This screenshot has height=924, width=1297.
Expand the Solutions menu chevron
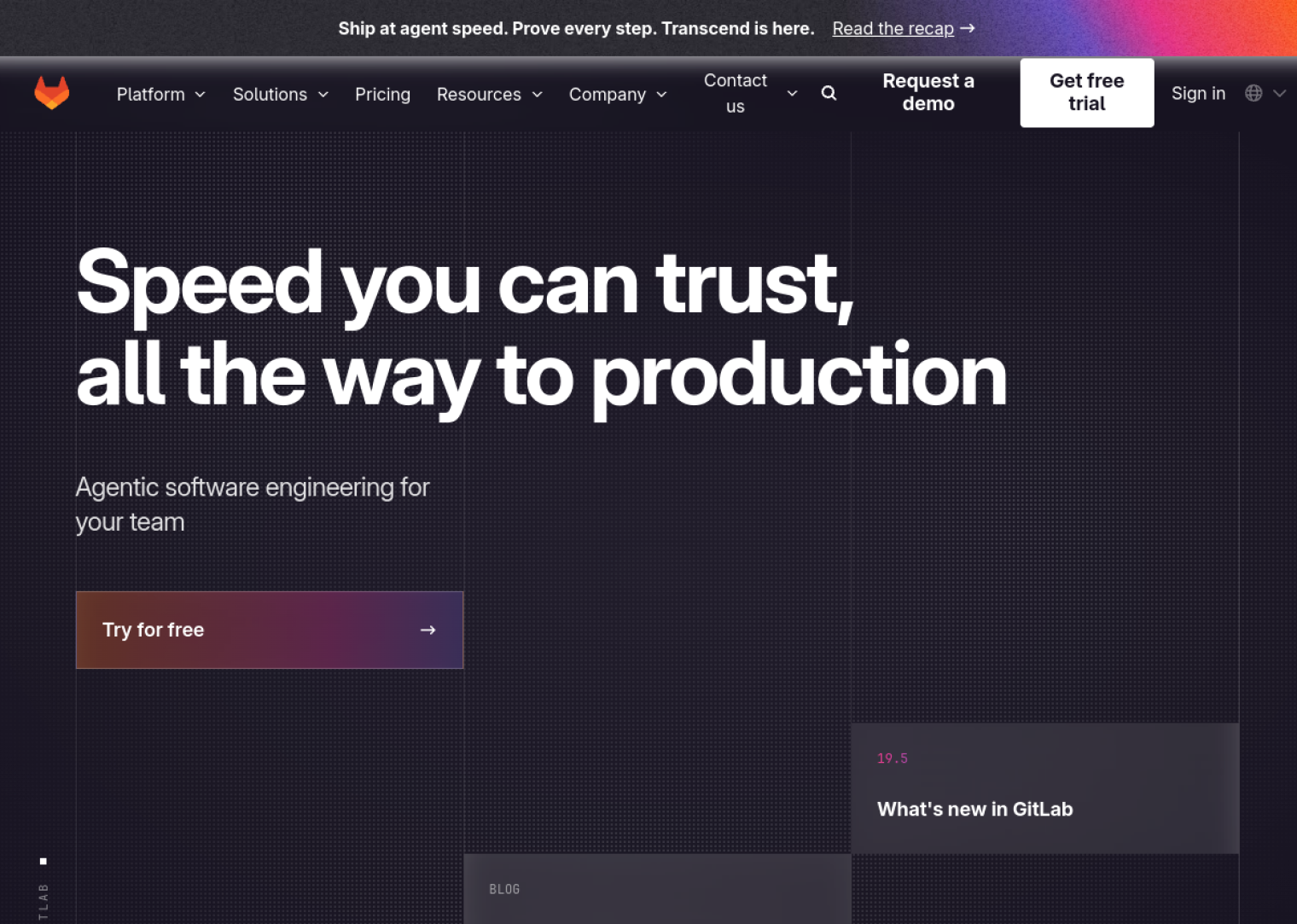pyautogui.click(x=323, y=95)
